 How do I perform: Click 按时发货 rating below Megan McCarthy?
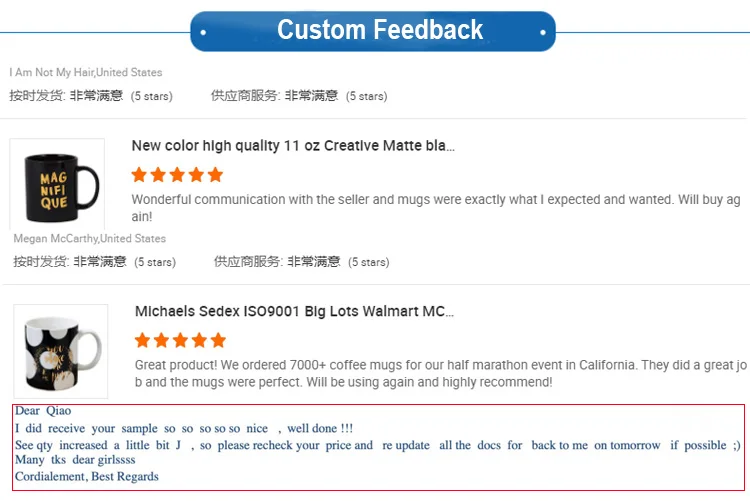pyautogui.click(x=94, y=262)
